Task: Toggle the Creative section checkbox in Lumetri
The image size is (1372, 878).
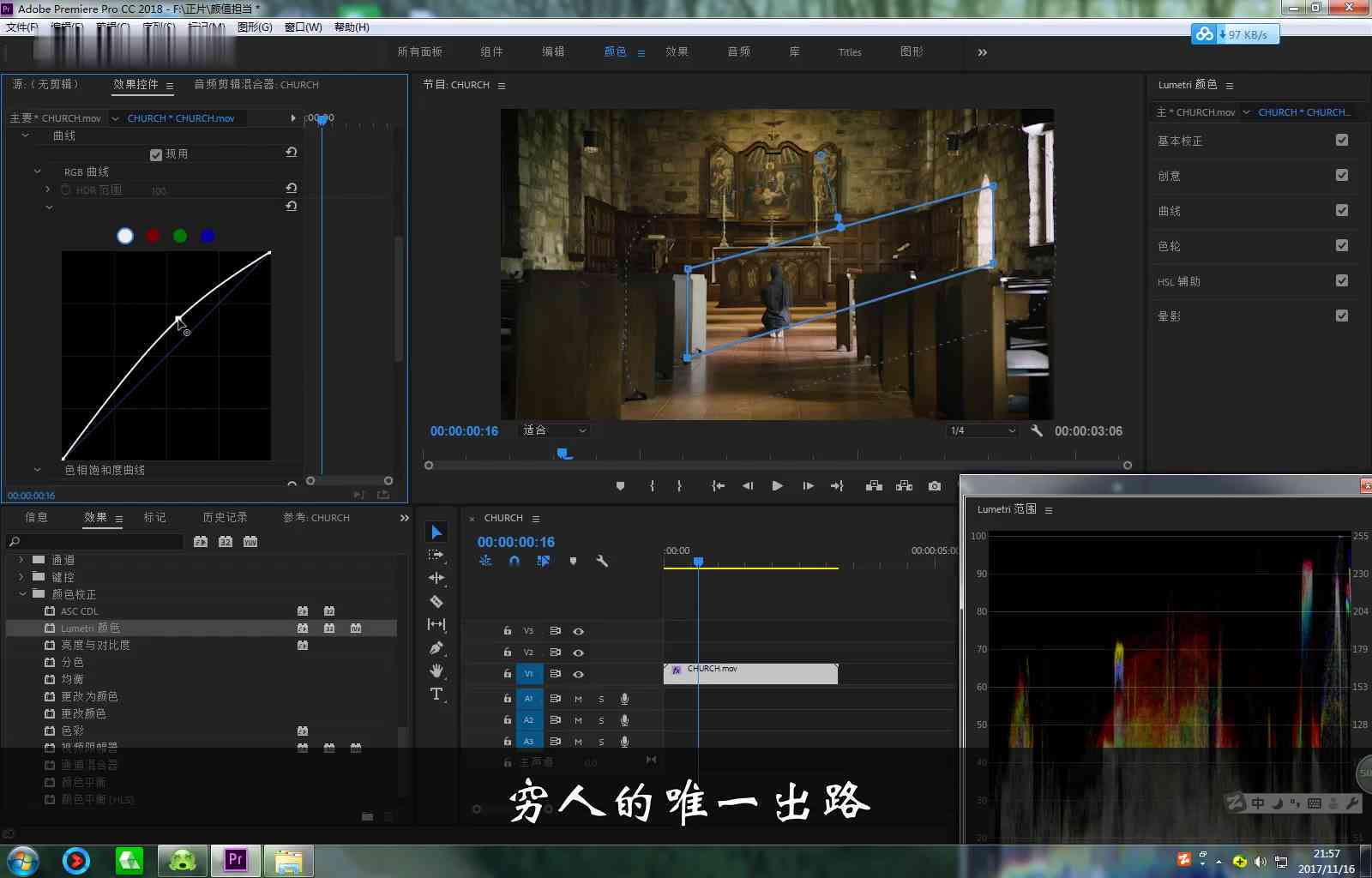Action: [1342, 175]
